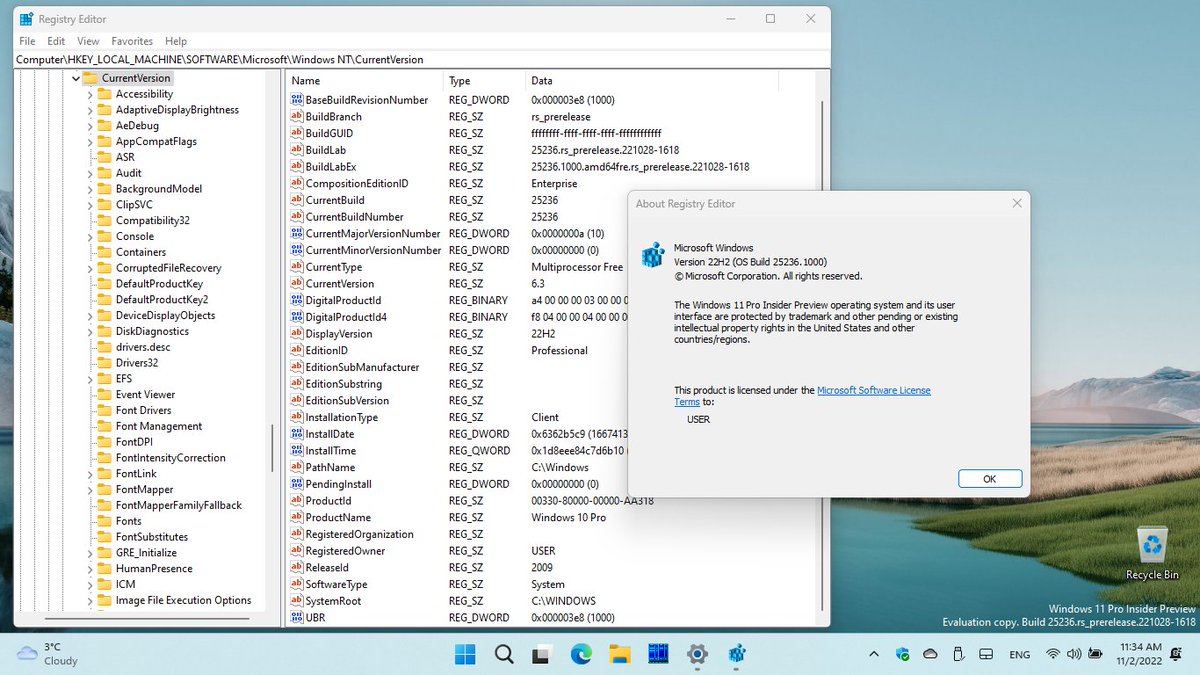Collapse the CurrentVersion key
1200x675 pixels.
[76, 78]
